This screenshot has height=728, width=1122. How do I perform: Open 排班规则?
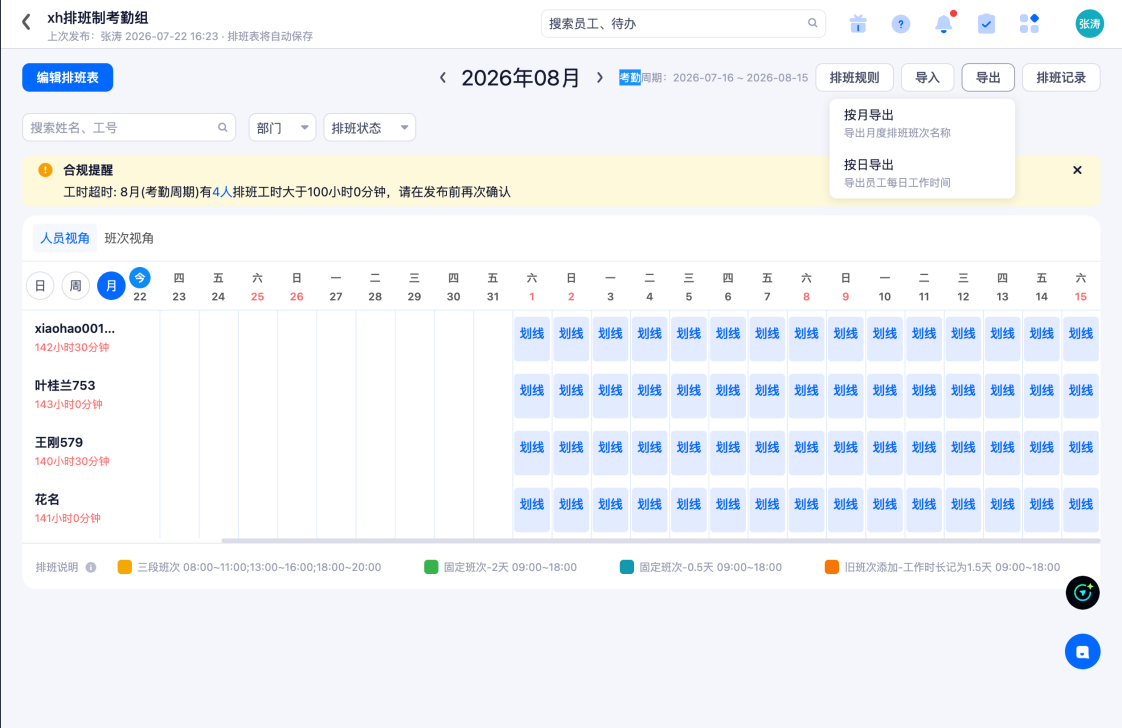click(854, 77)
